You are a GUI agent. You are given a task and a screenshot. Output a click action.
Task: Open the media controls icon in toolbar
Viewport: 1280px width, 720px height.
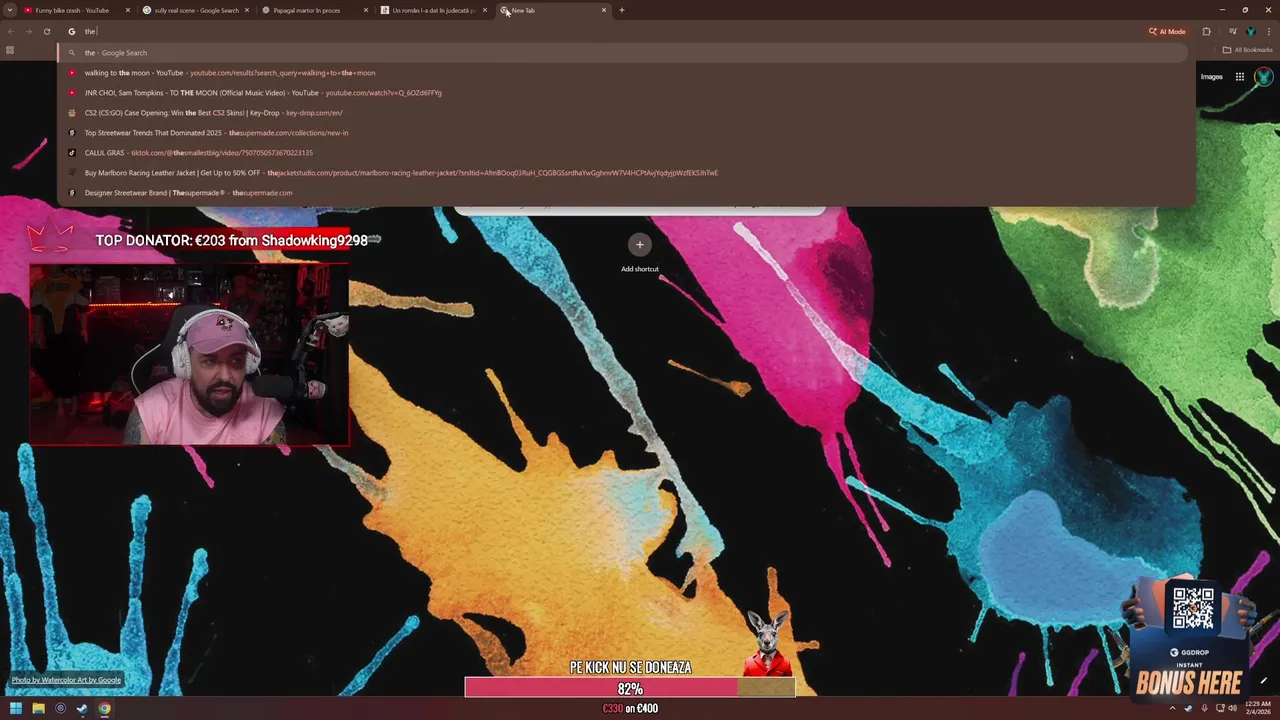click(x=1232, y=31)
